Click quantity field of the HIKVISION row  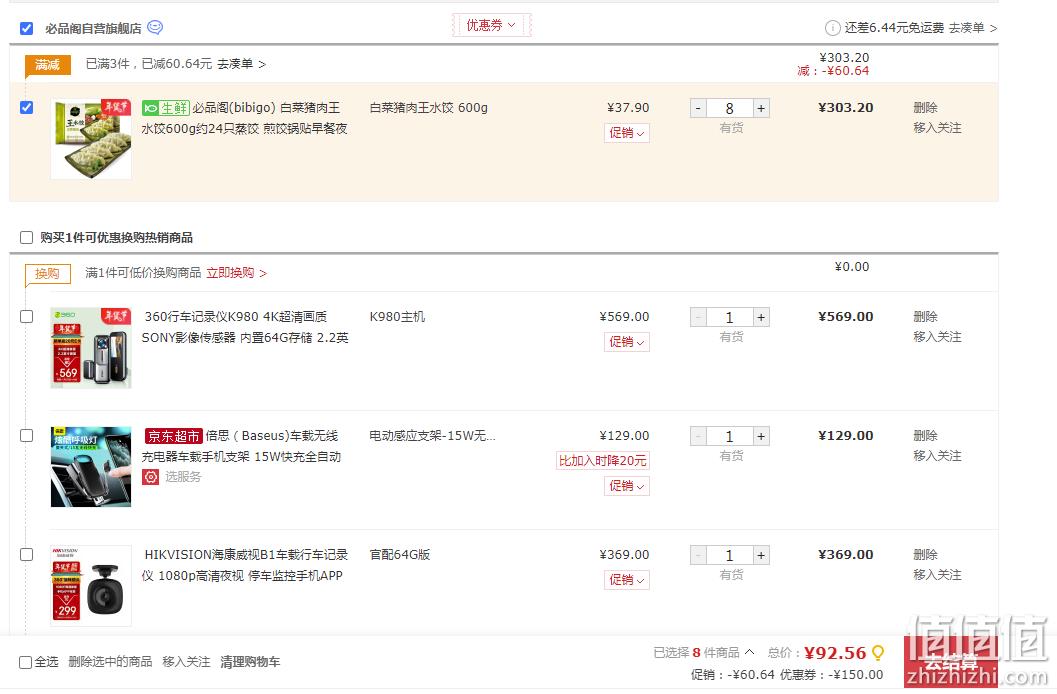tap(729, 556)
